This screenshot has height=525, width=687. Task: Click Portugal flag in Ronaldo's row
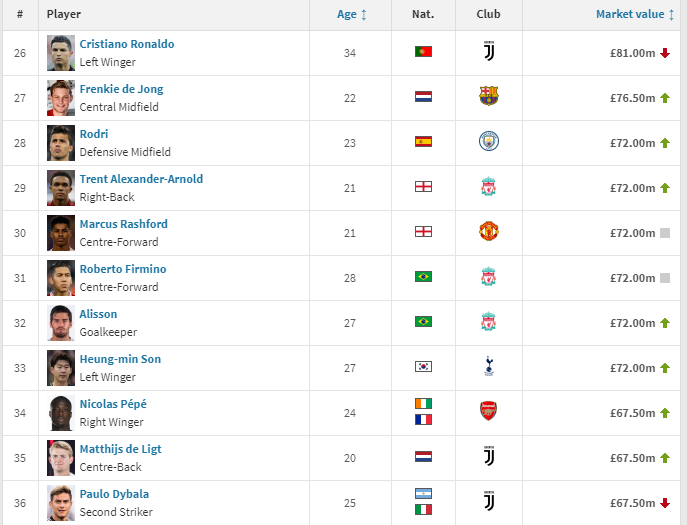point(423,52)
